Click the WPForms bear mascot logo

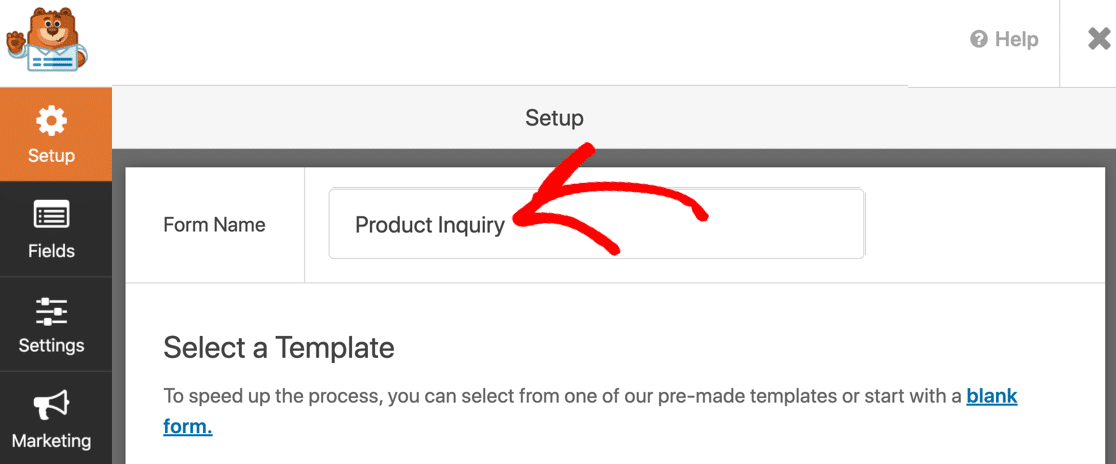click(x=46, y=40)
